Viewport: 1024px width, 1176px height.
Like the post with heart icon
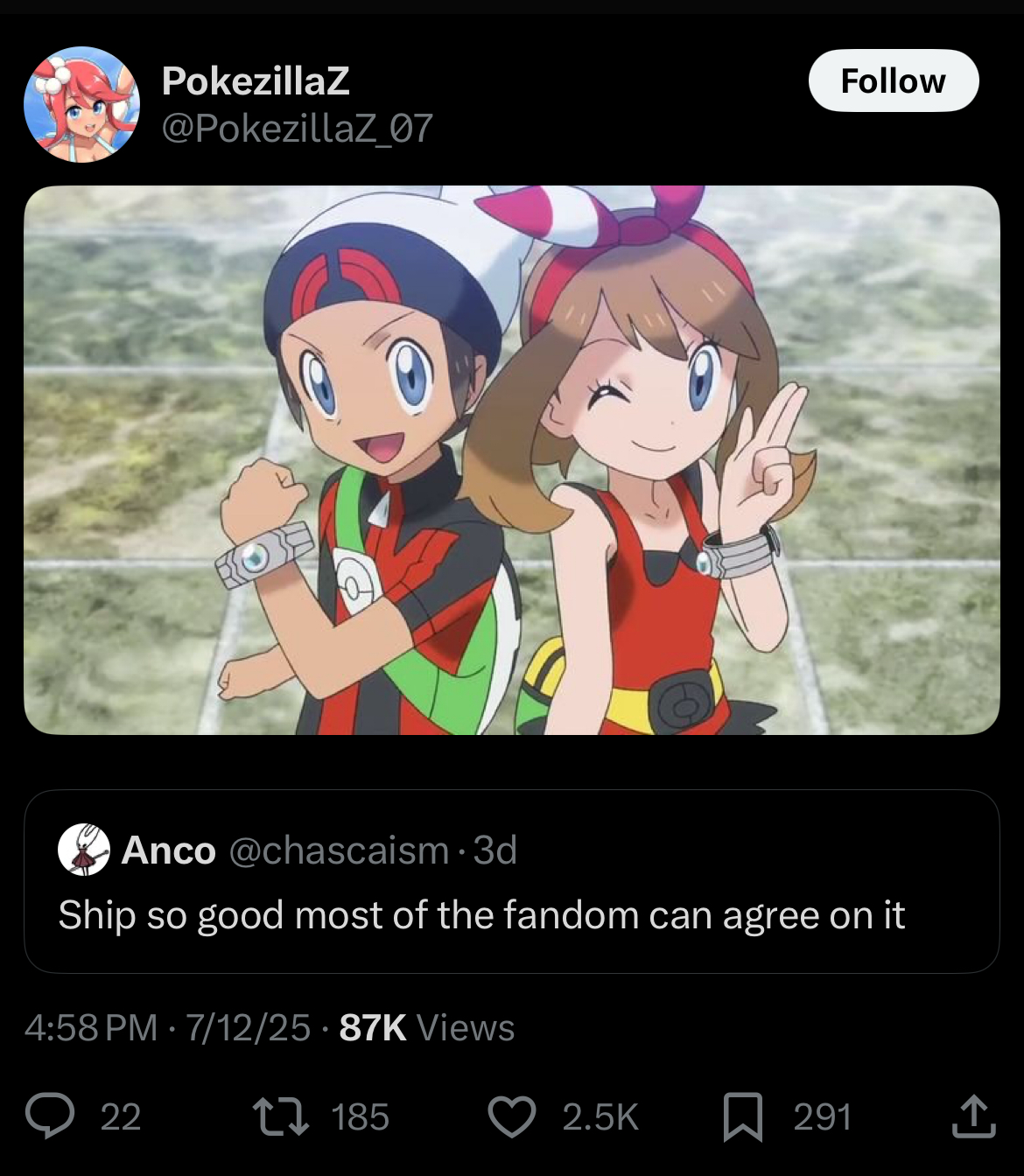(x=511, y=1117)
